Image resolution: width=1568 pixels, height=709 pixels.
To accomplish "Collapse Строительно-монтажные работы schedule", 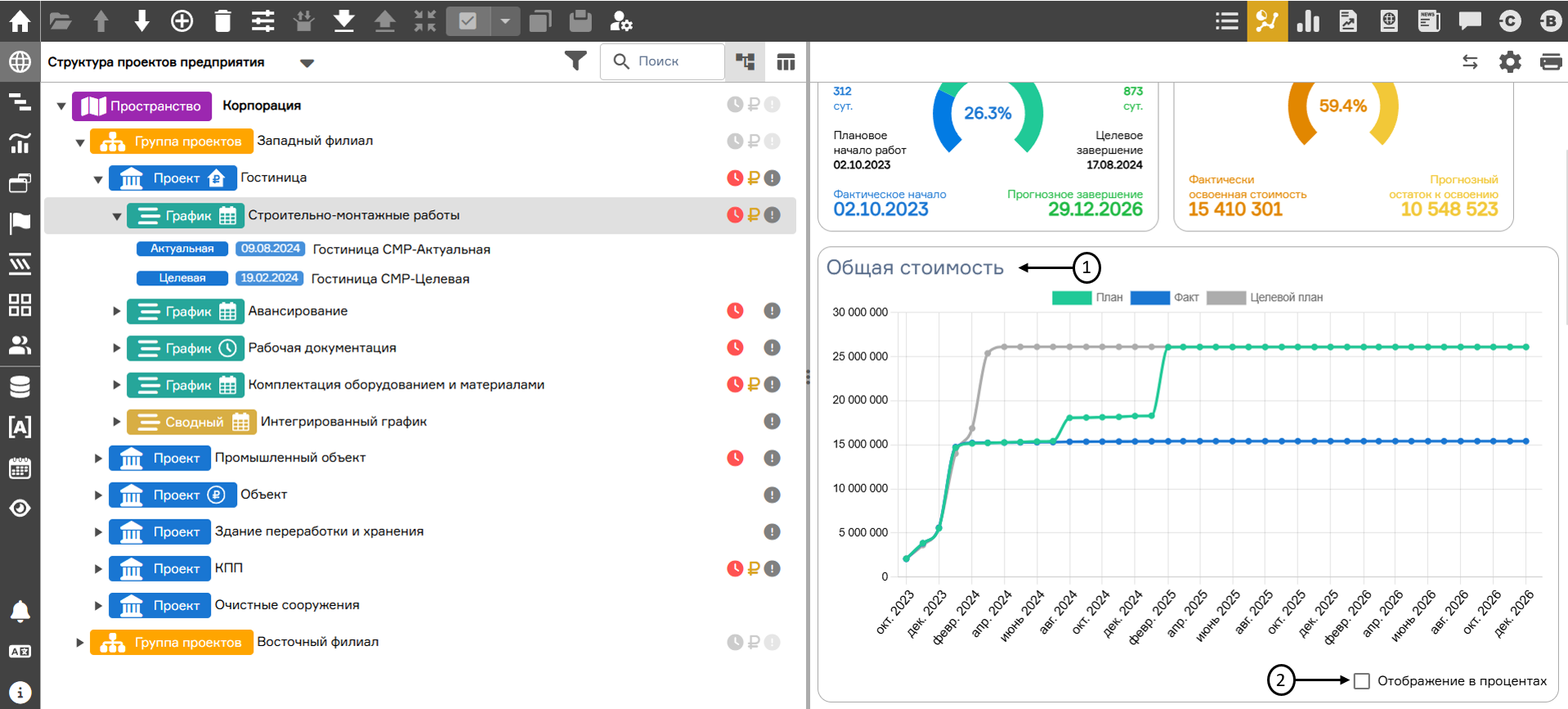I will click(x=117, y=217).
